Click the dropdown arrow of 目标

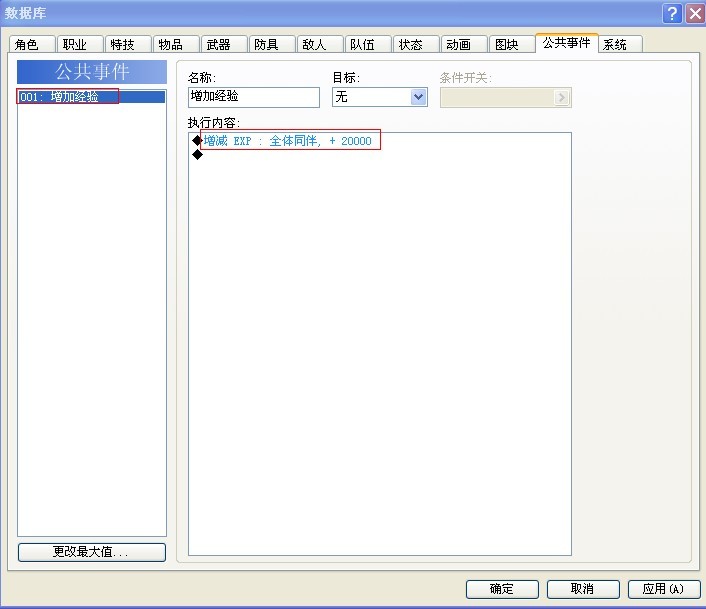(418, 97)
